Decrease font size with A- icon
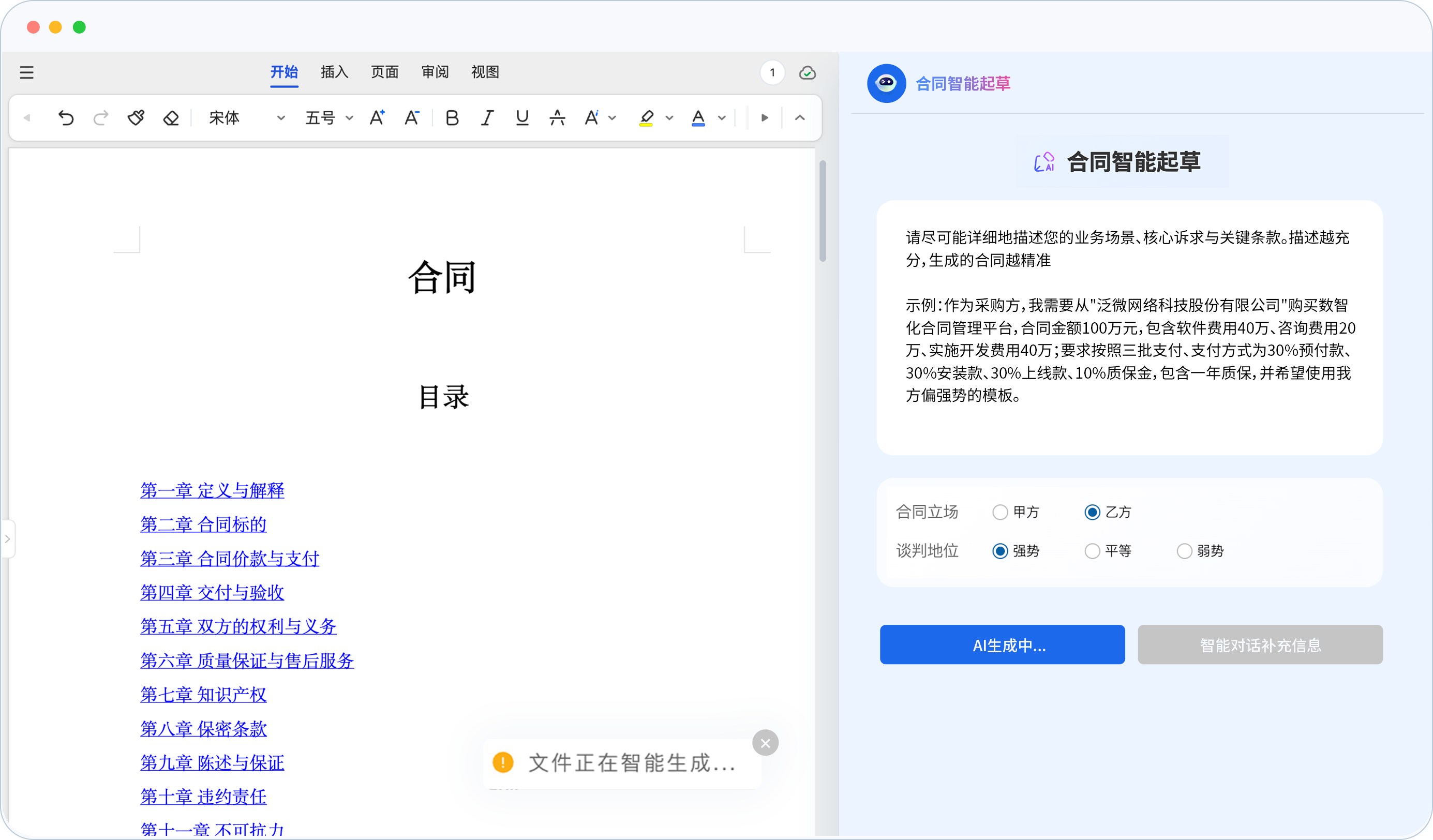 tap(412, 118)
